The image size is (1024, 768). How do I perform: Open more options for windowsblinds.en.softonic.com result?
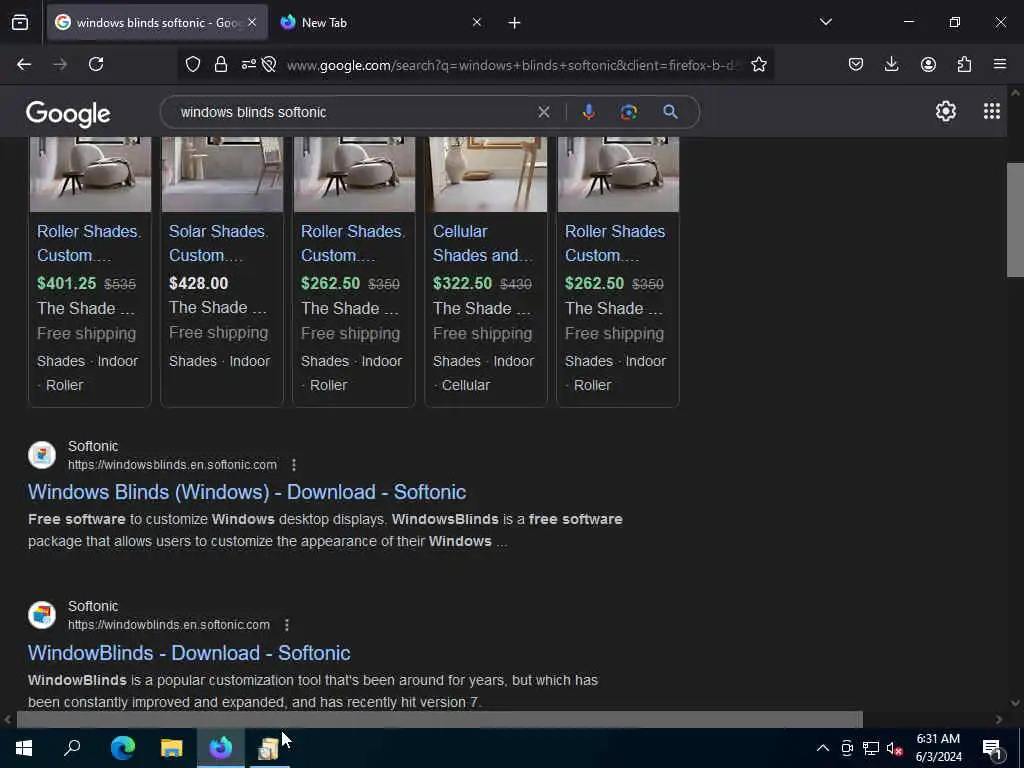point(294,464)
